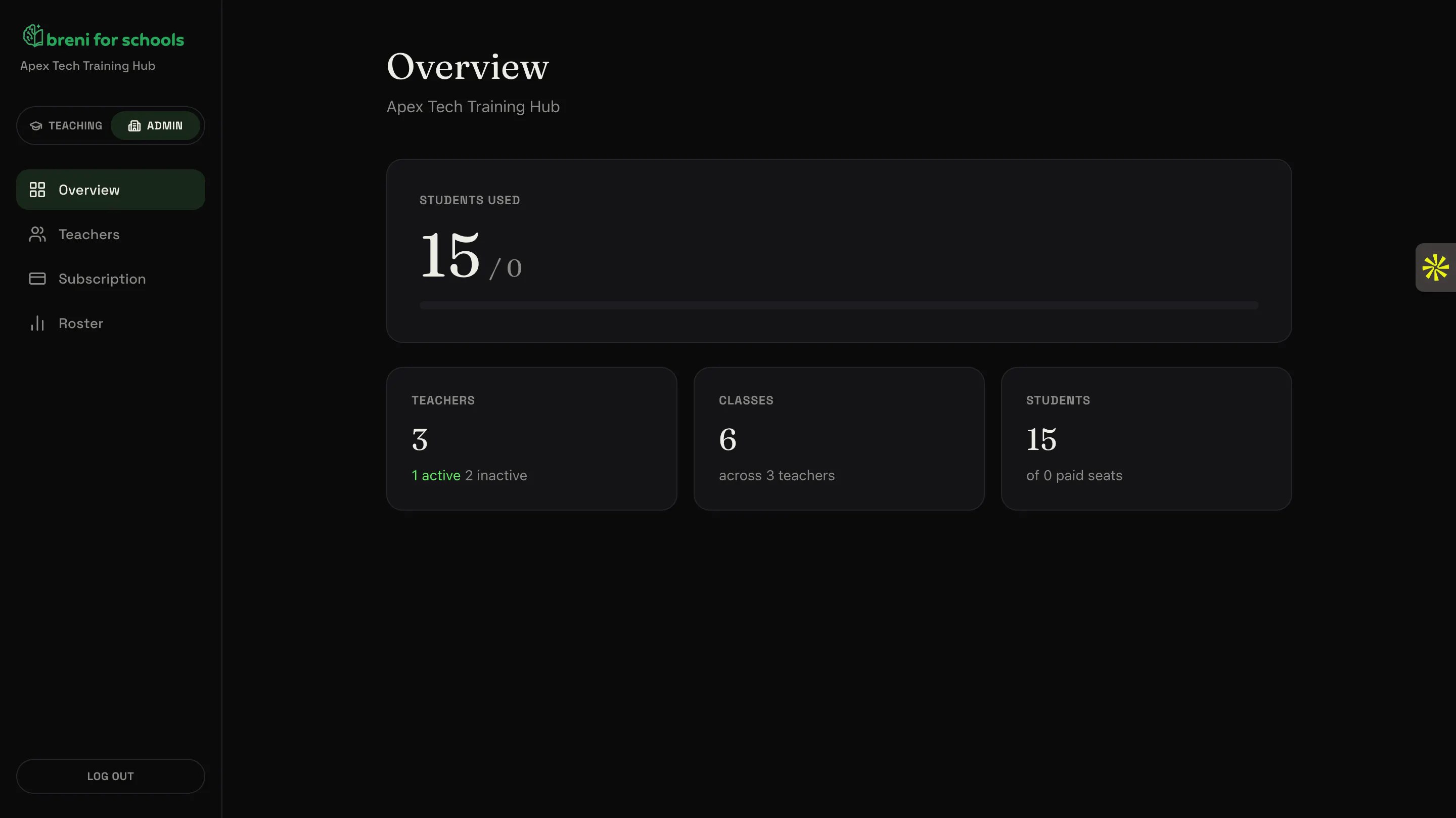Switch to Admin mode

(x=155, y=126)
